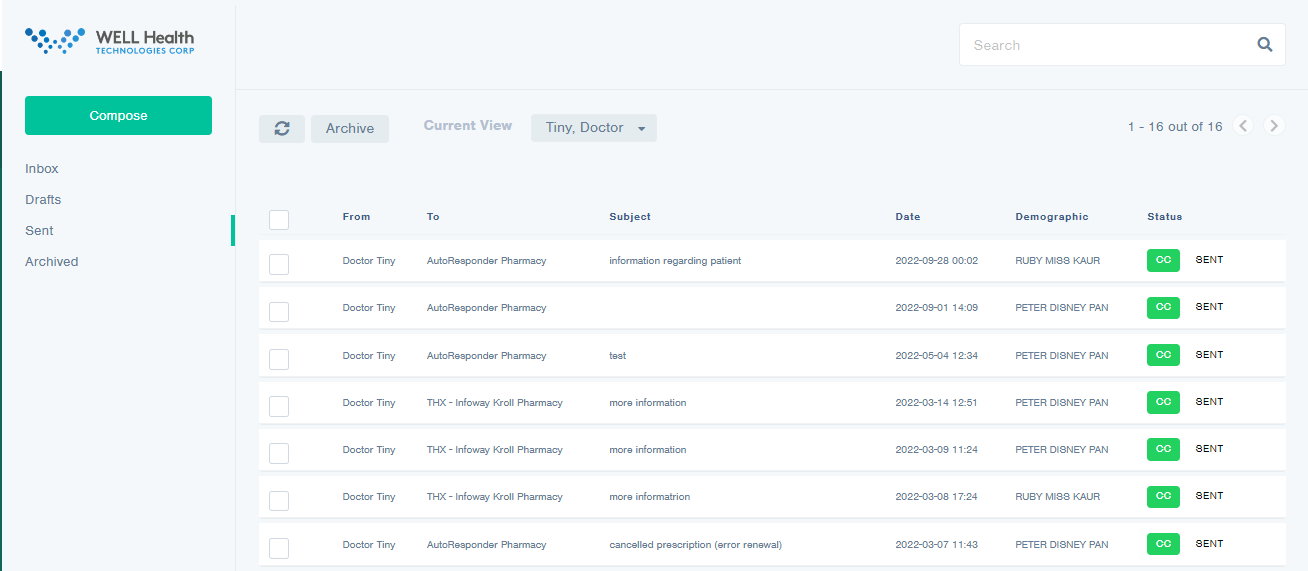Click the refresh messages icon
Viewport: 1308px width, 571px height.
(x=282, y=128)
